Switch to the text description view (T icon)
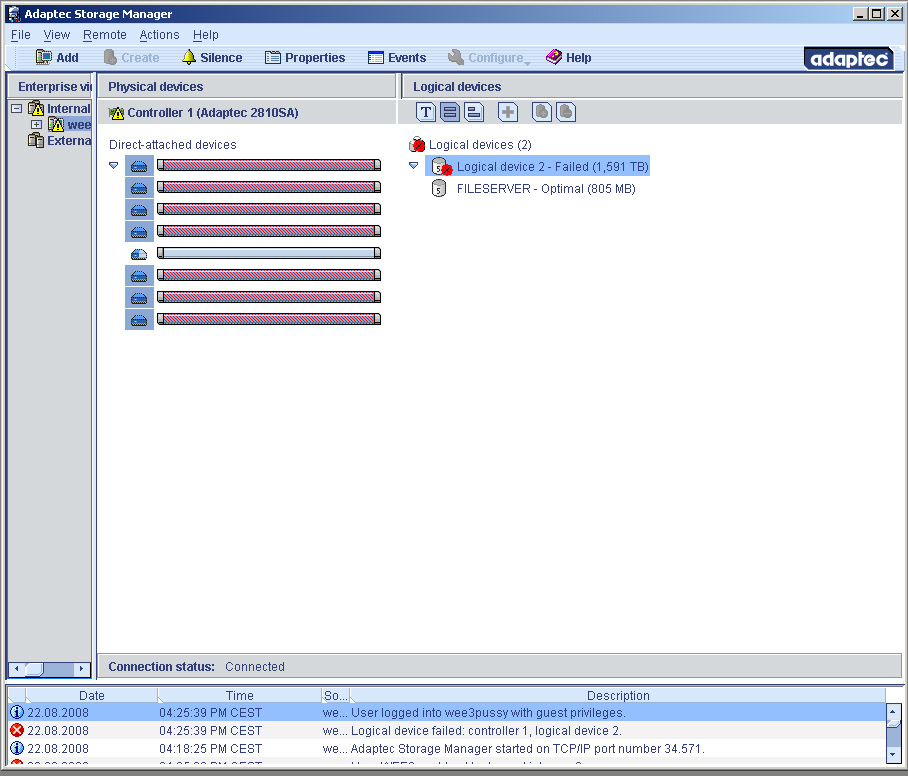The image size is (908, 776). click(x=426, y=112)
